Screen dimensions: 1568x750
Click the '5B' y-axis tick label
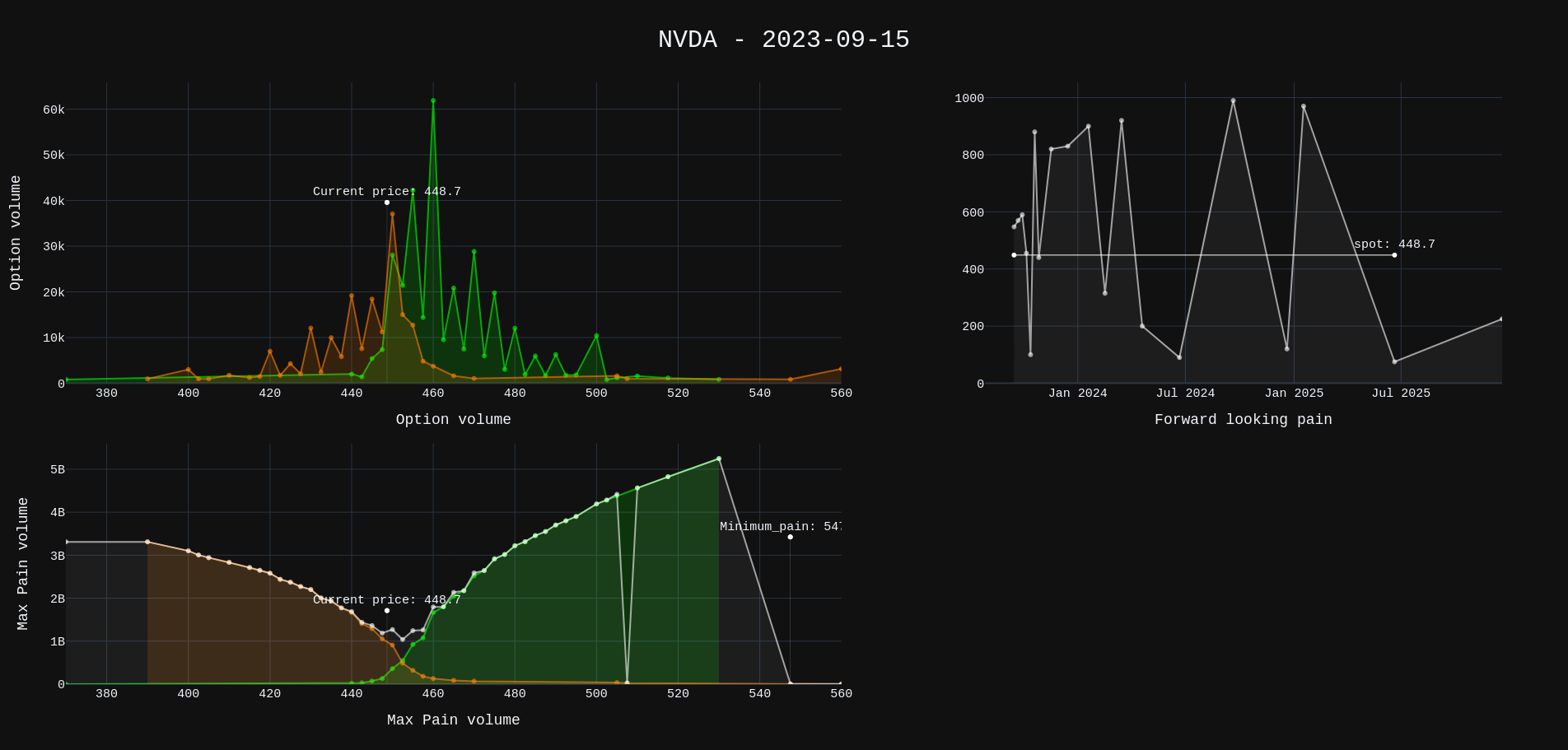(x=58, y=469)
